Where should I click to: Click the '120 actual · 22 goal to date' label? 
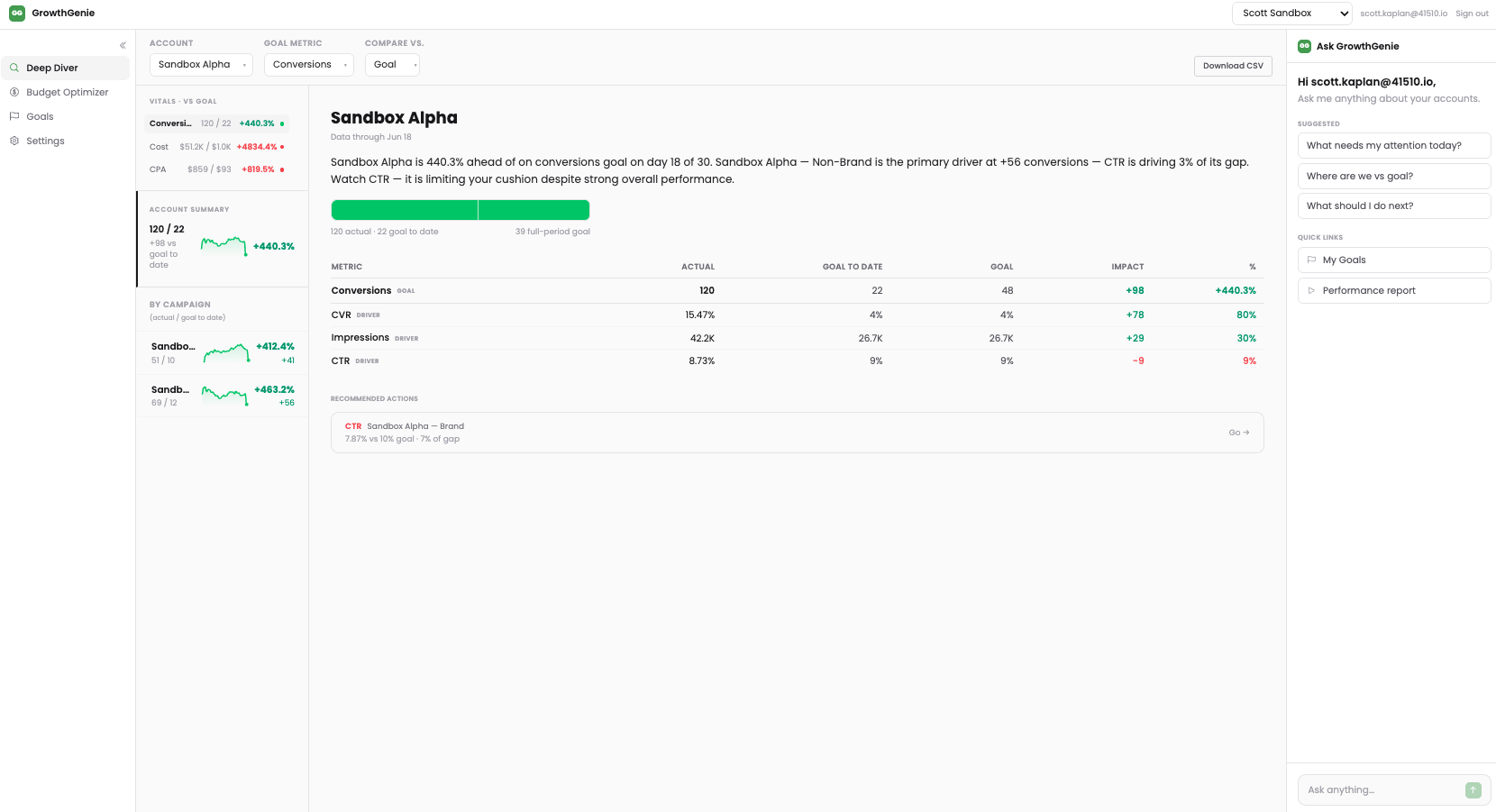[x=384, y=232]
